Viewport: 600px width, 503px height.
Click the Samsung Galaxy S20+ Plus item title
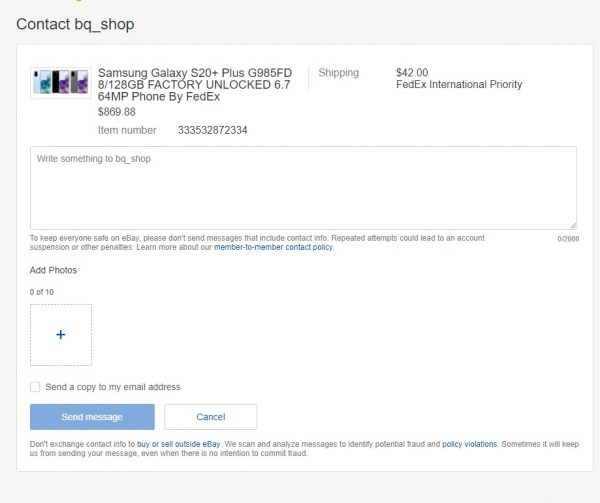195,85
